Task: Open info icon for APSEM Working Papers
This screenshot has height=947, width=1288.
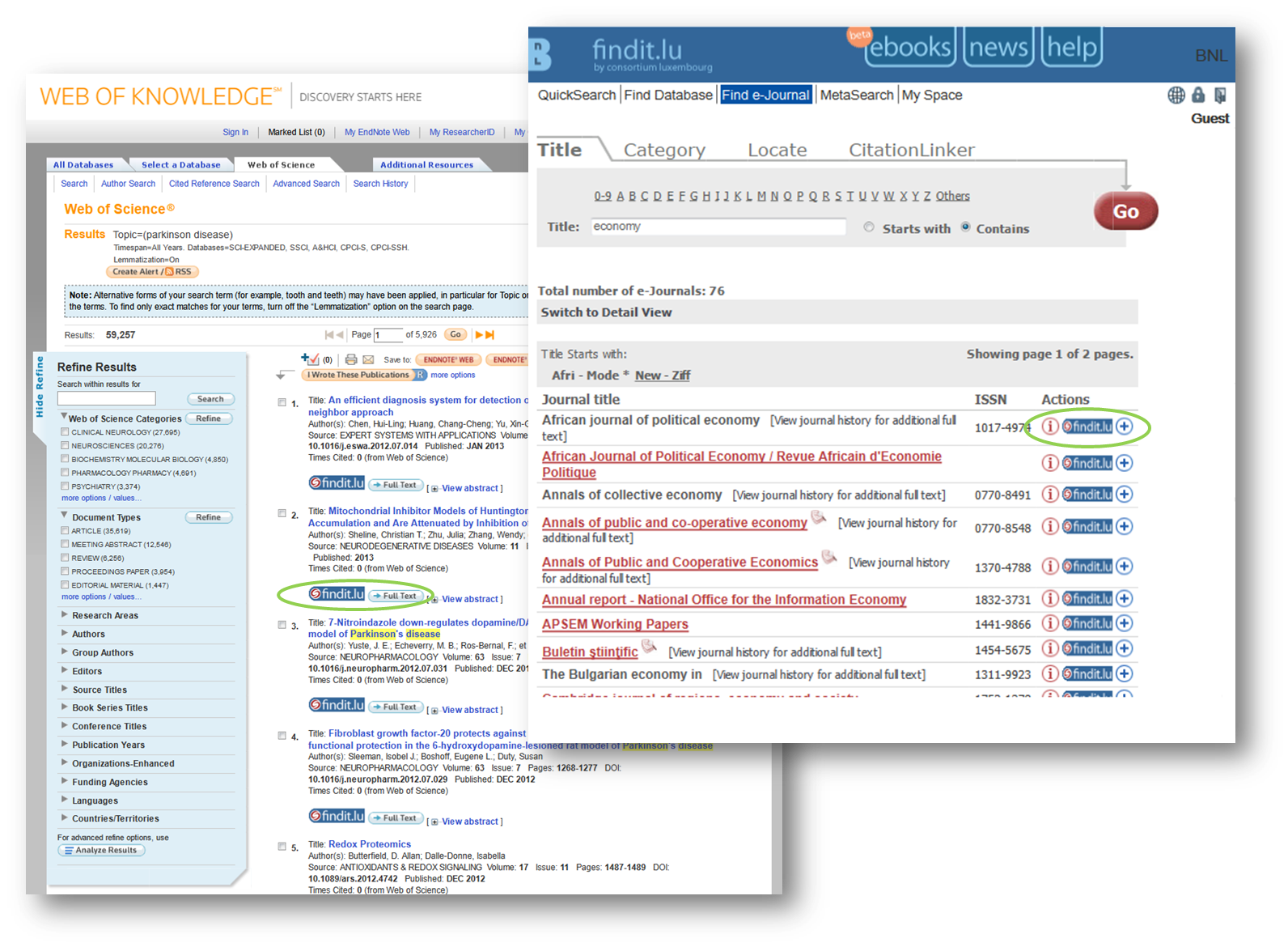Action: point(1050,623)
